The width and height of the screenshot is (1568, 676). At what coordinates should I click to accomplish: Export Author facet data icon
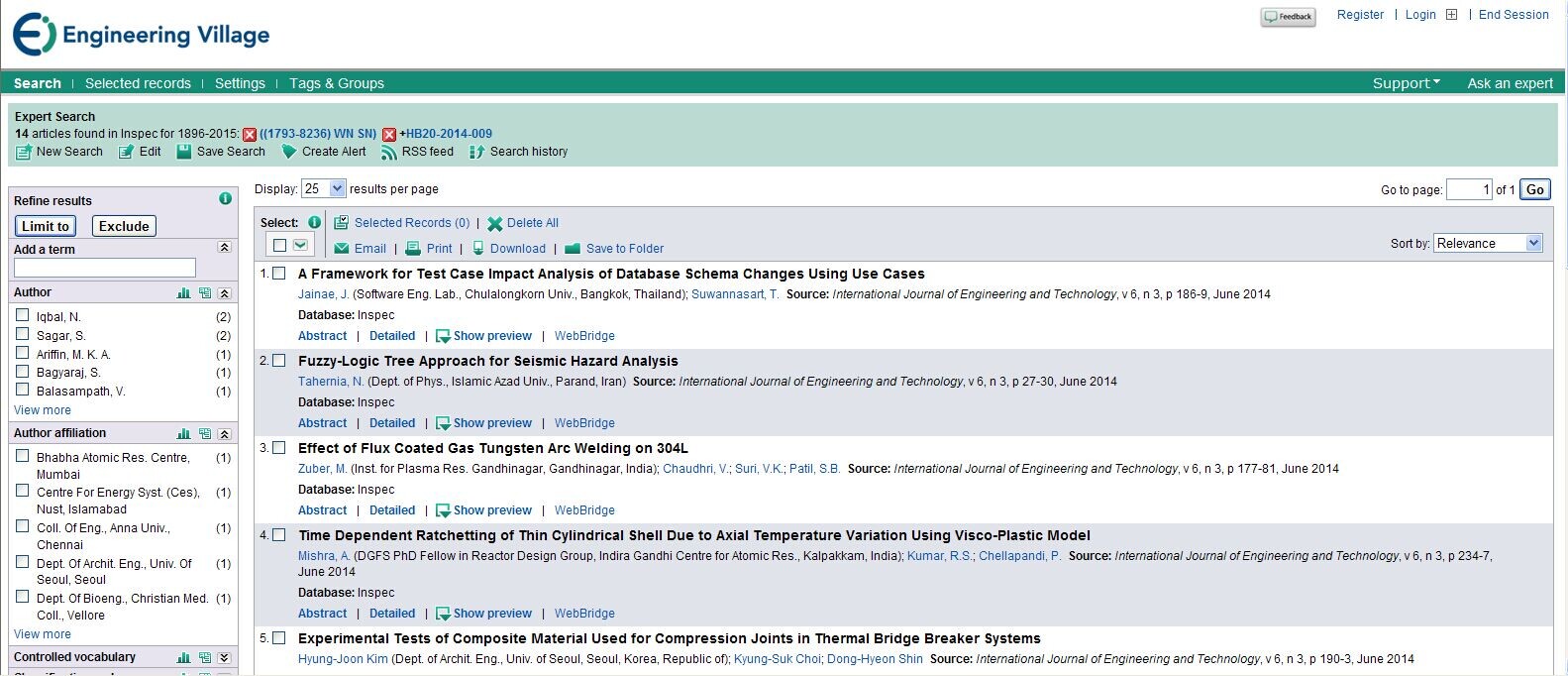coord(205,292)
